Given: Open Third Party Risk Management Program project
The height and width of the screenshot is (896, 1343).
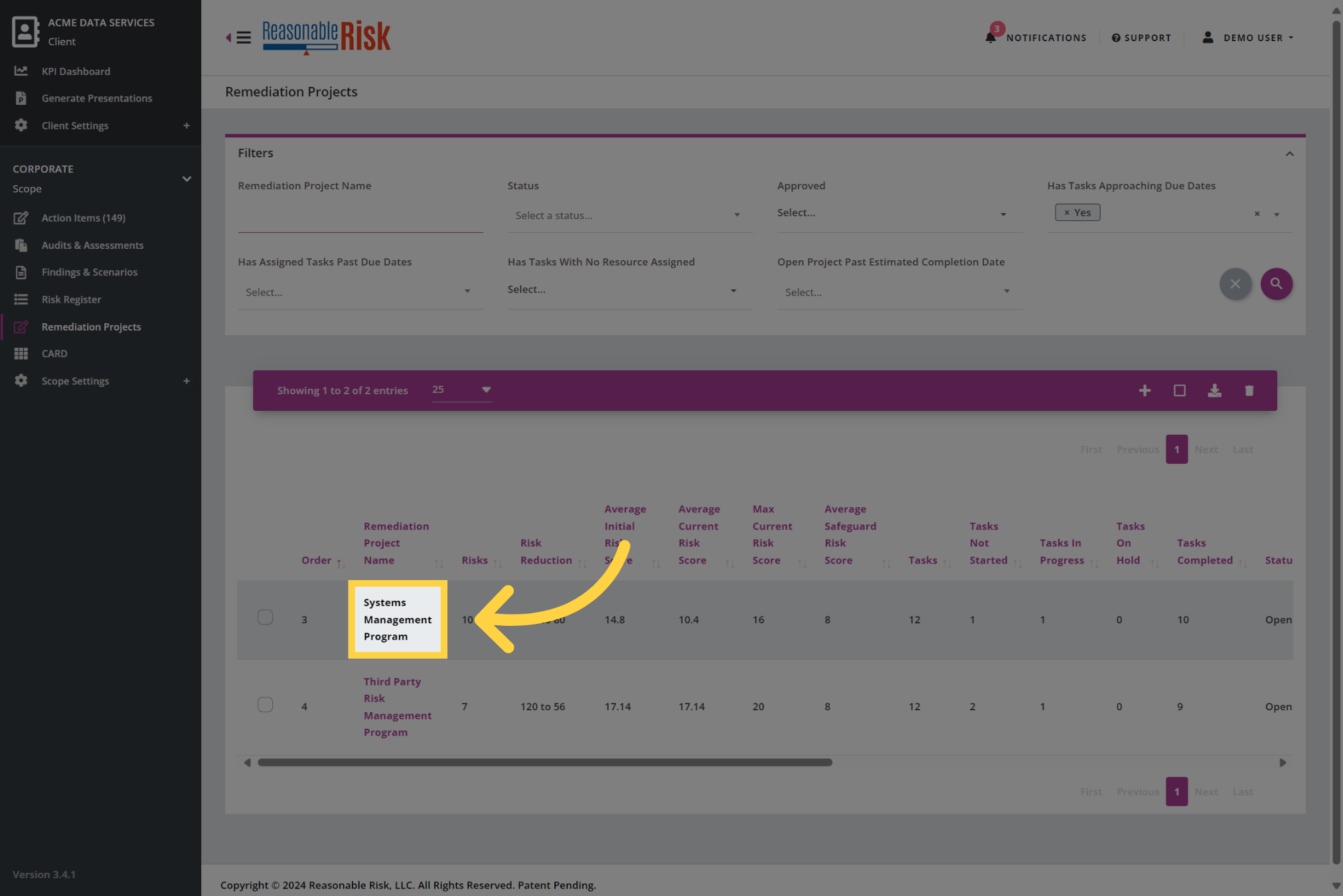Looking at the screenshot, I should click(397, 707).
